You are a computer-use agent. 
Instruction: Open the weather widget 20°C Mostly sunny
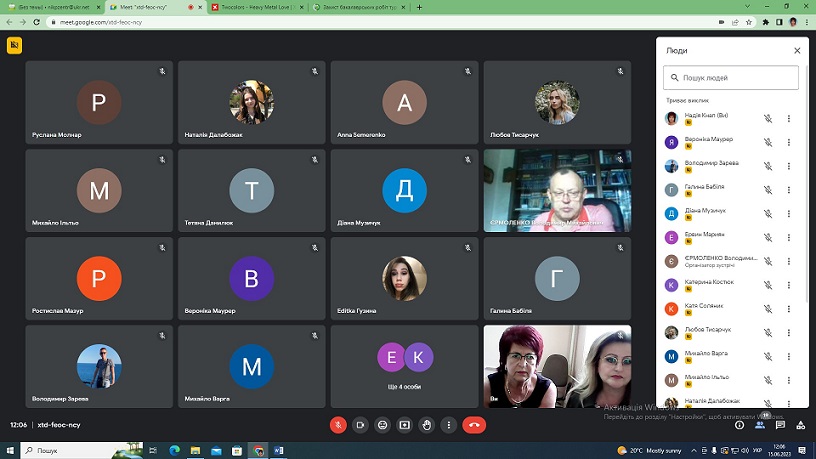tap(649, 450)
